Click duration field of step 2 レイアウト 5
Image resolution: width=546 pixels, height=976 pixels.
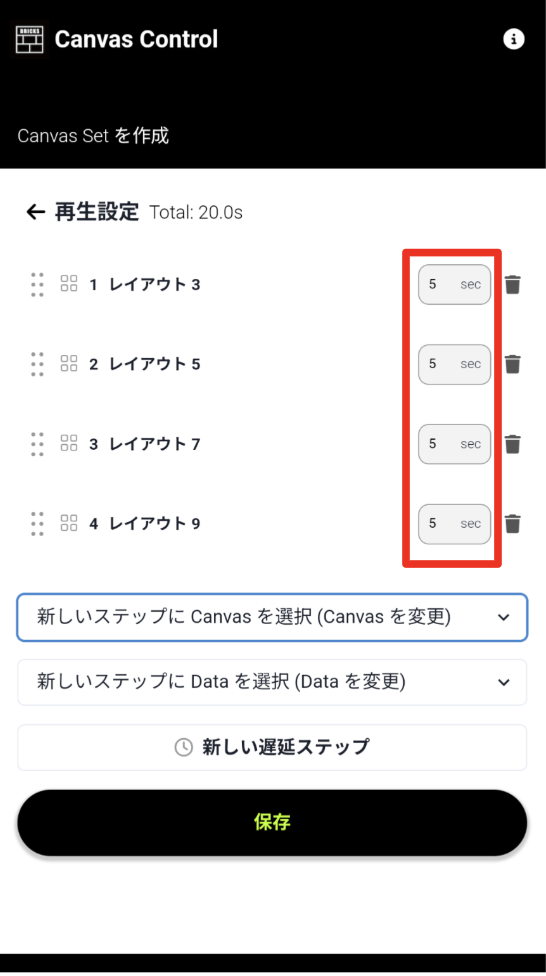point(454,364)
